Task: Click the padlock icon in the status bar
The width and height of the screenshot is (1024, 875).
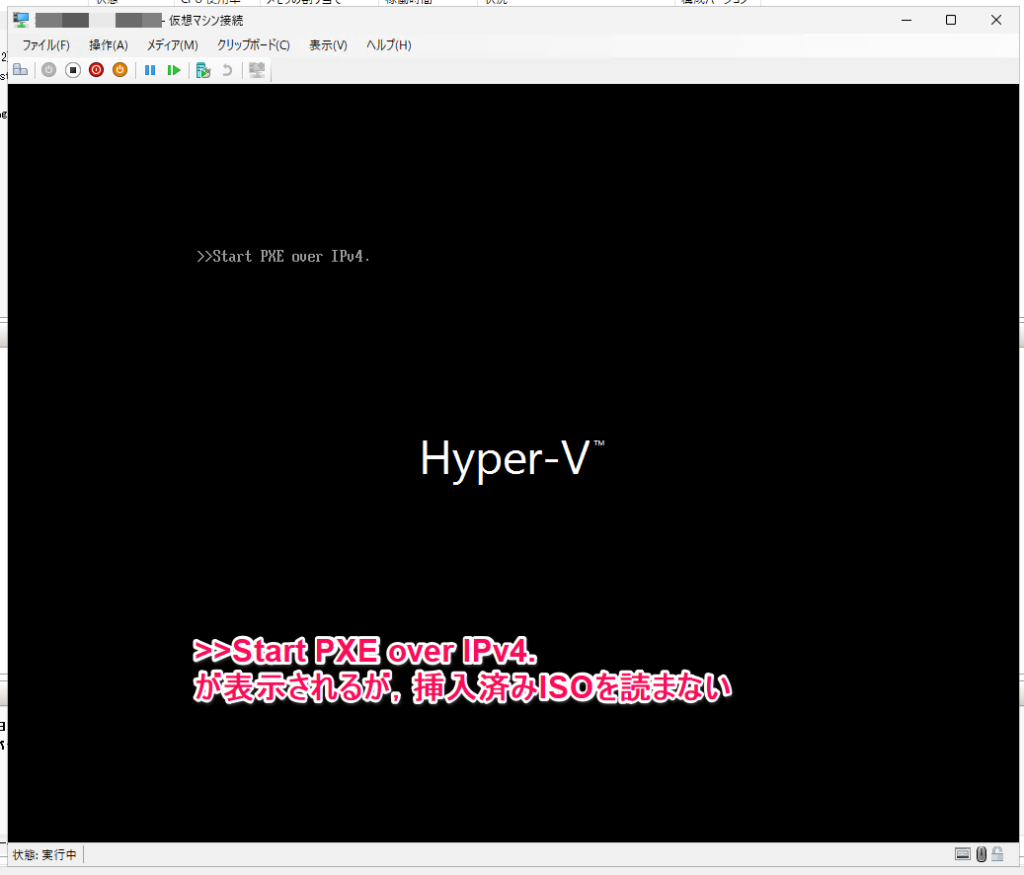Action: point(997,854)
